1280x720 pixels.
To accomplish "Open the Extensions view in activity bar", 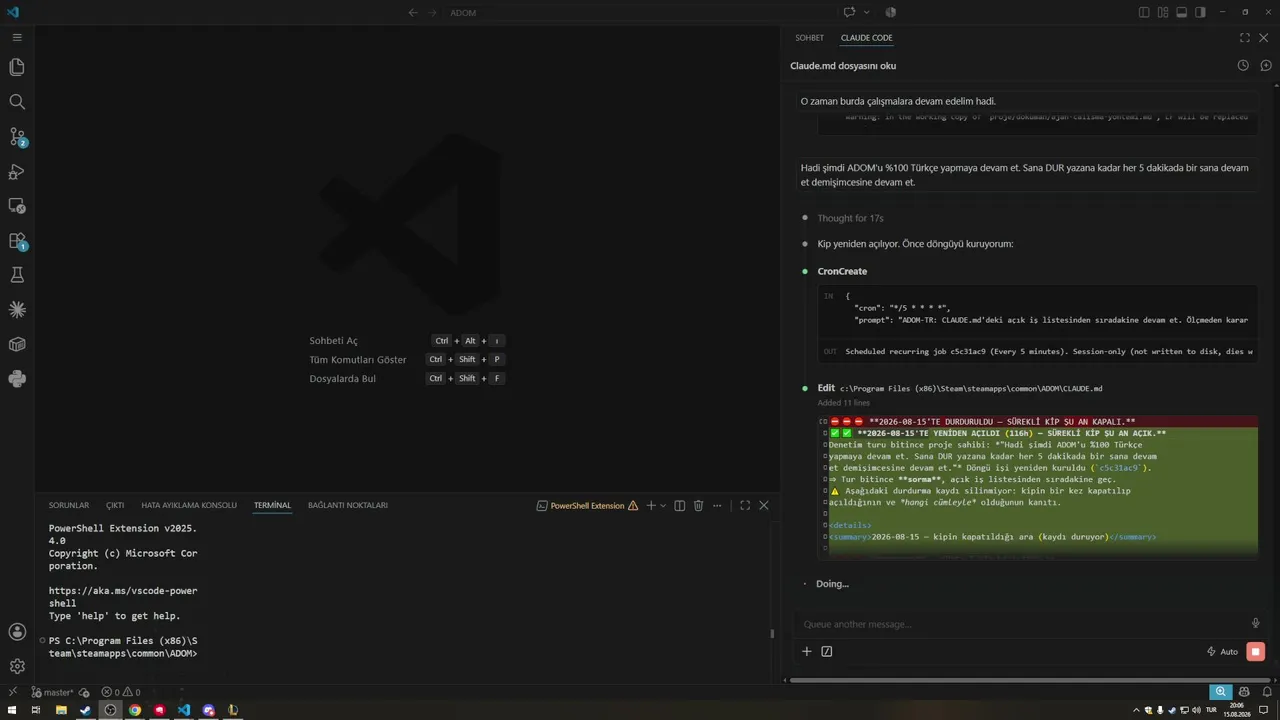I will click(17, 241).
